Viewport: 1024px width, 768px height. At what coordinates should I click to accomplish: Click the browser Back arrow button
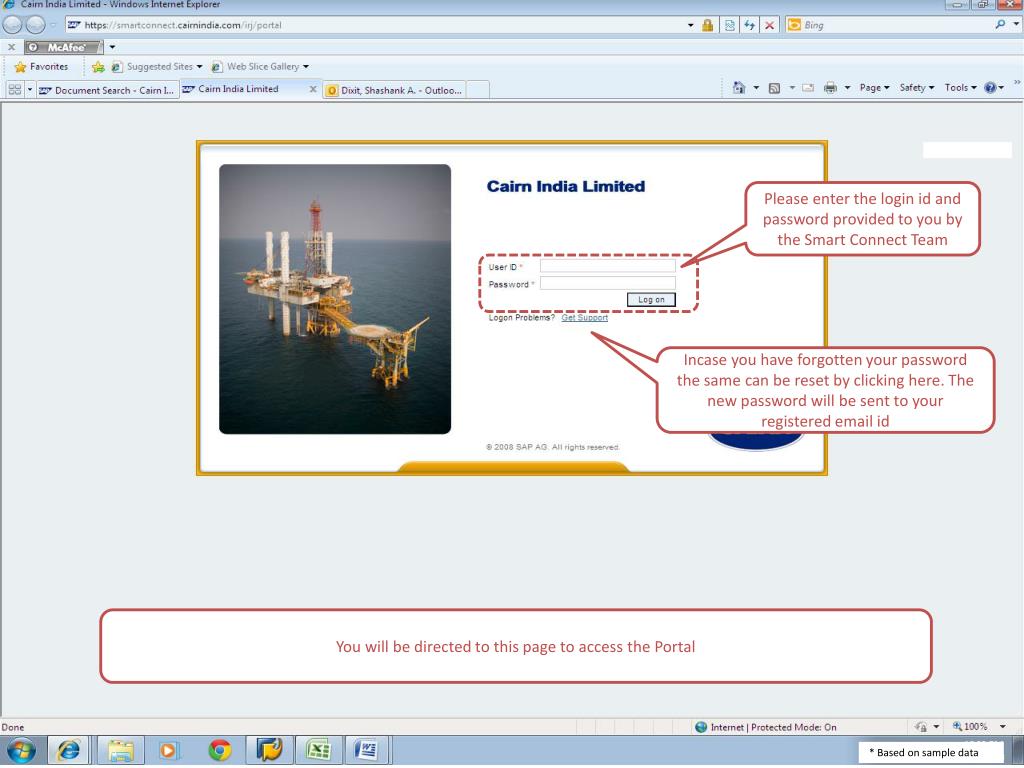[x=12, y=25]
